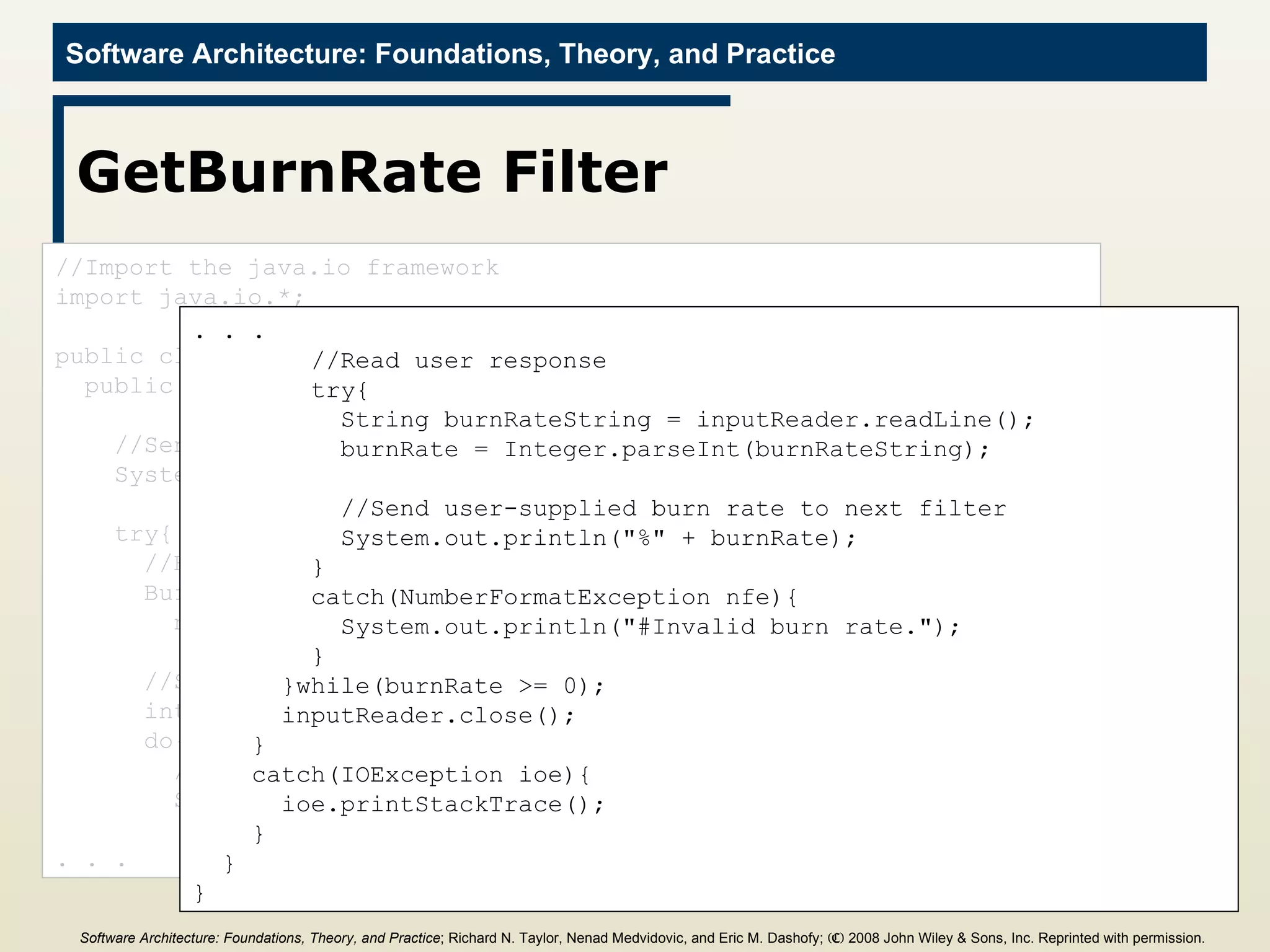1270x952 pixels.
Task: Click the line 'catch(IOException ioe){'
Action: tap(421, 775)
